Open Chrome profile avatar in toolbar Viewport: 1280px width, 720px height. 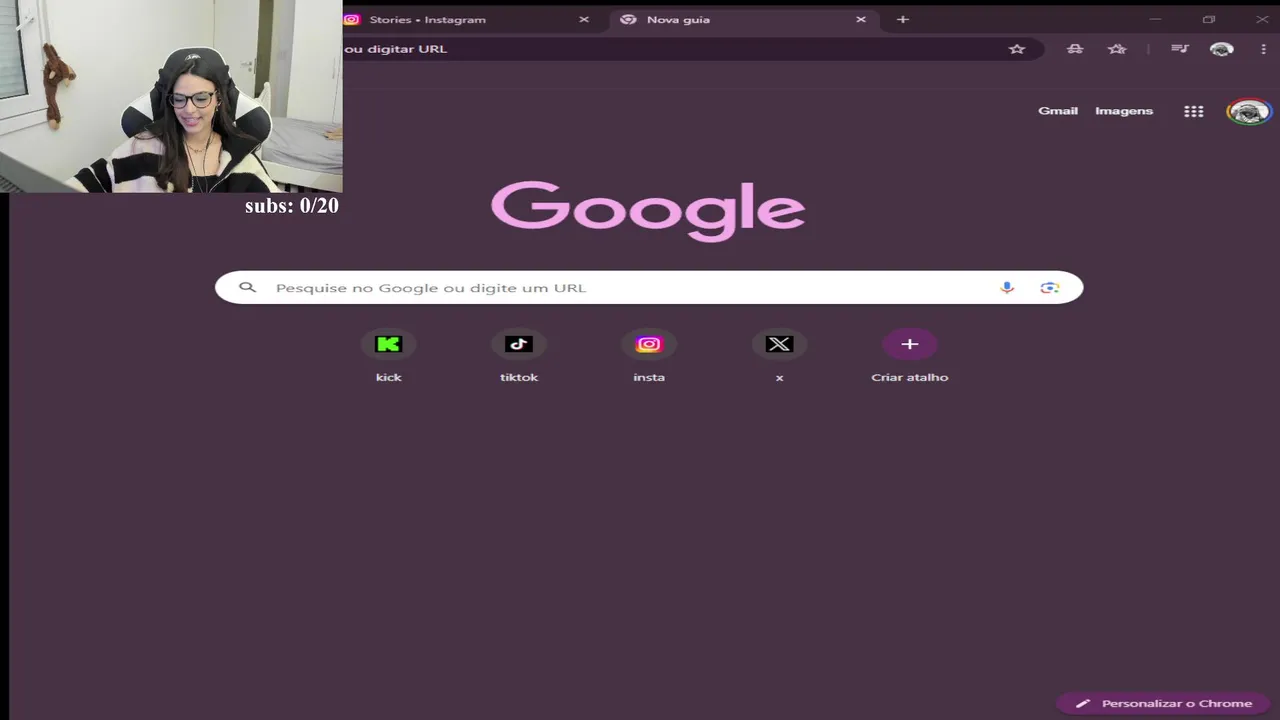coord(1221,49)
